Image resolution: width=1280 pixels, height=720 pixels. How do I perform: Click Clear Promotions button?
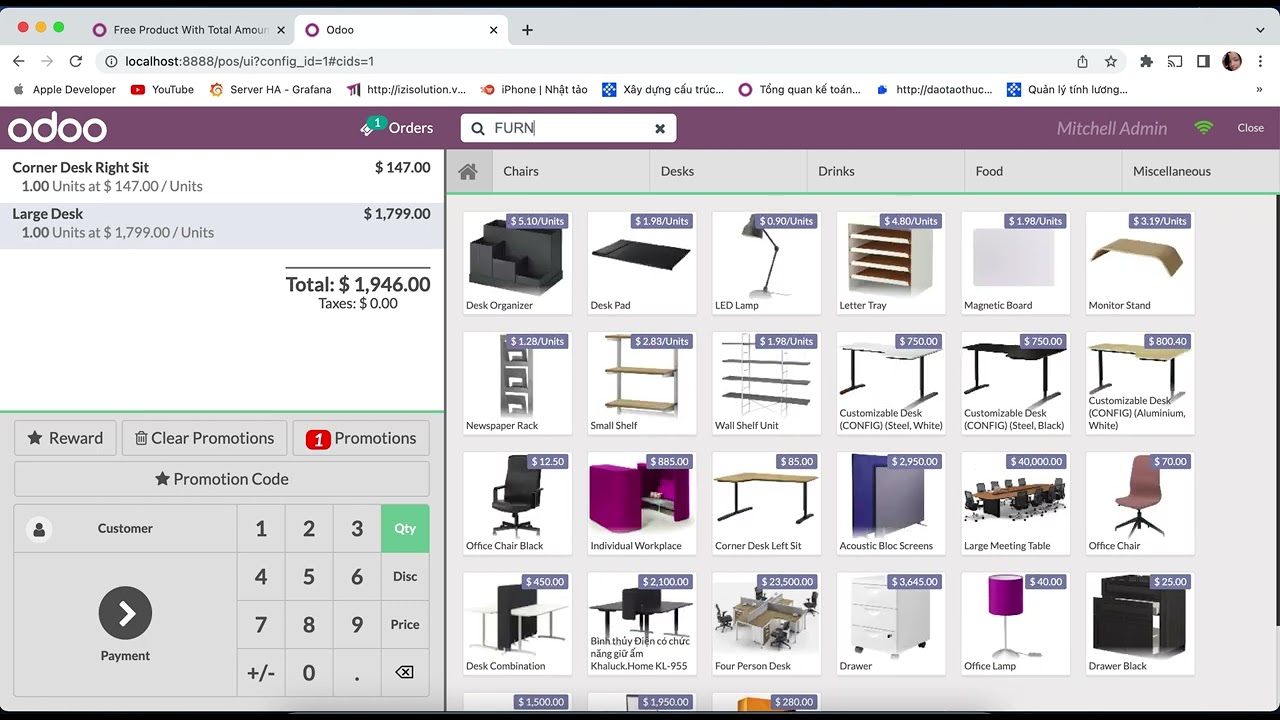pos(205,438)
